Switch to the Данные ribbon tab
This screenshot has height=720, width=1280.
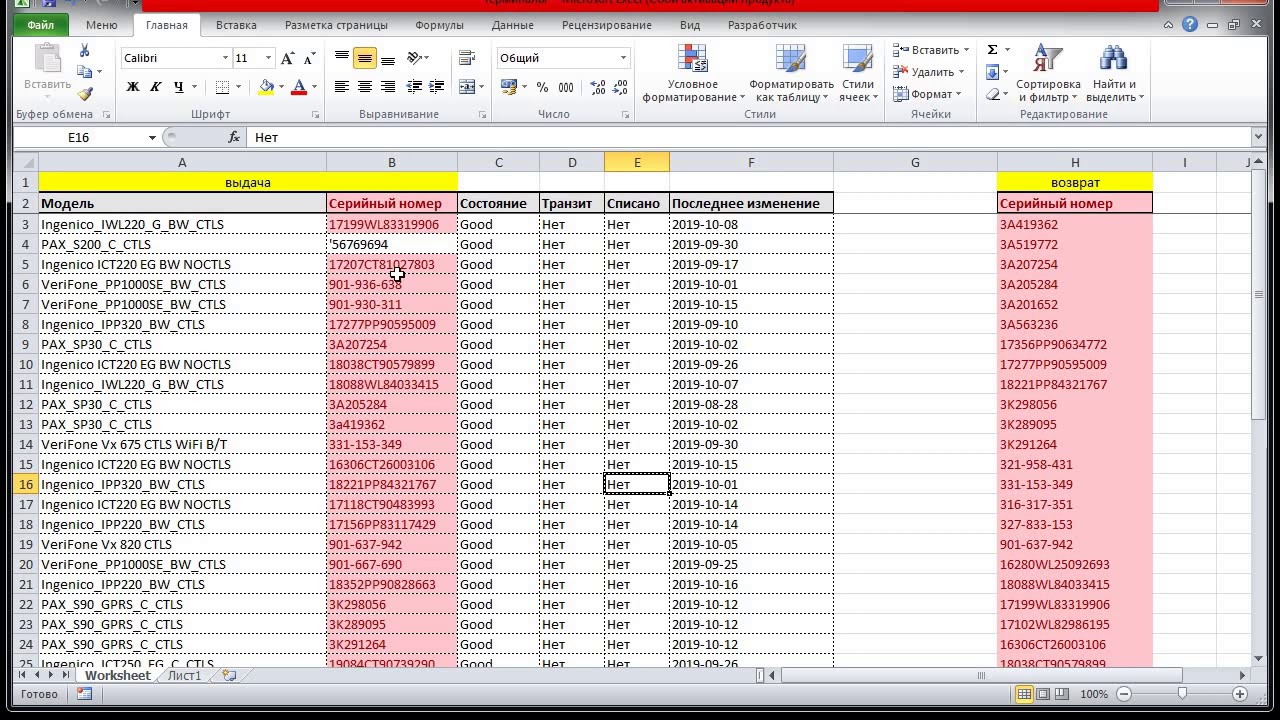[x=513, y=25]
